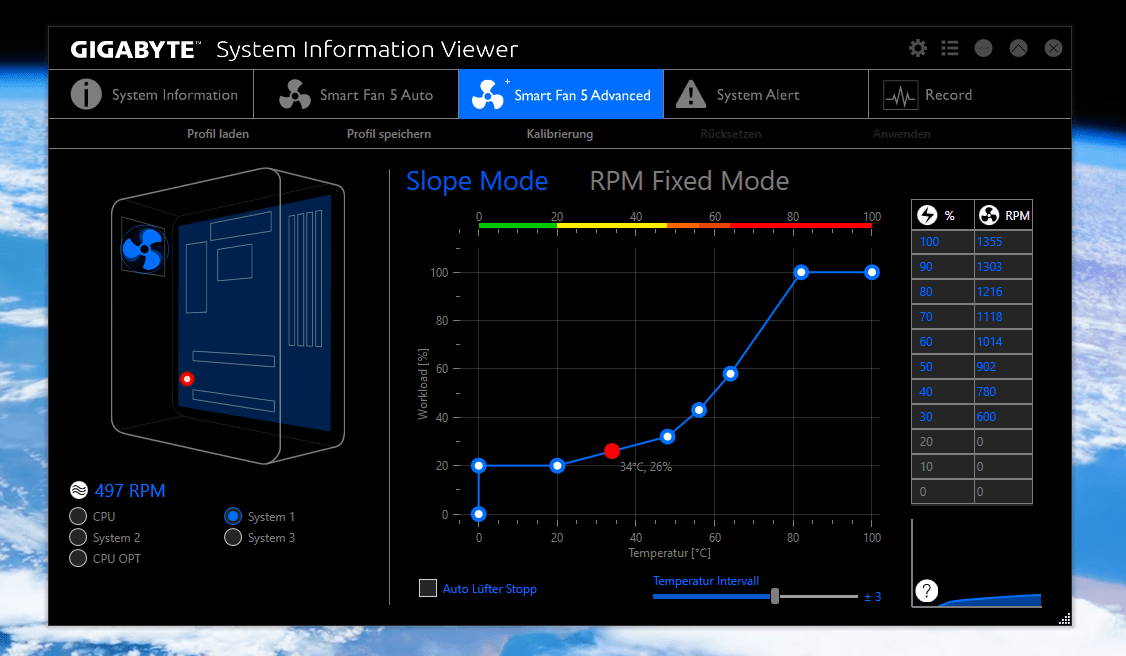Open the list view icon in title bar

click(x=950, y=48)
